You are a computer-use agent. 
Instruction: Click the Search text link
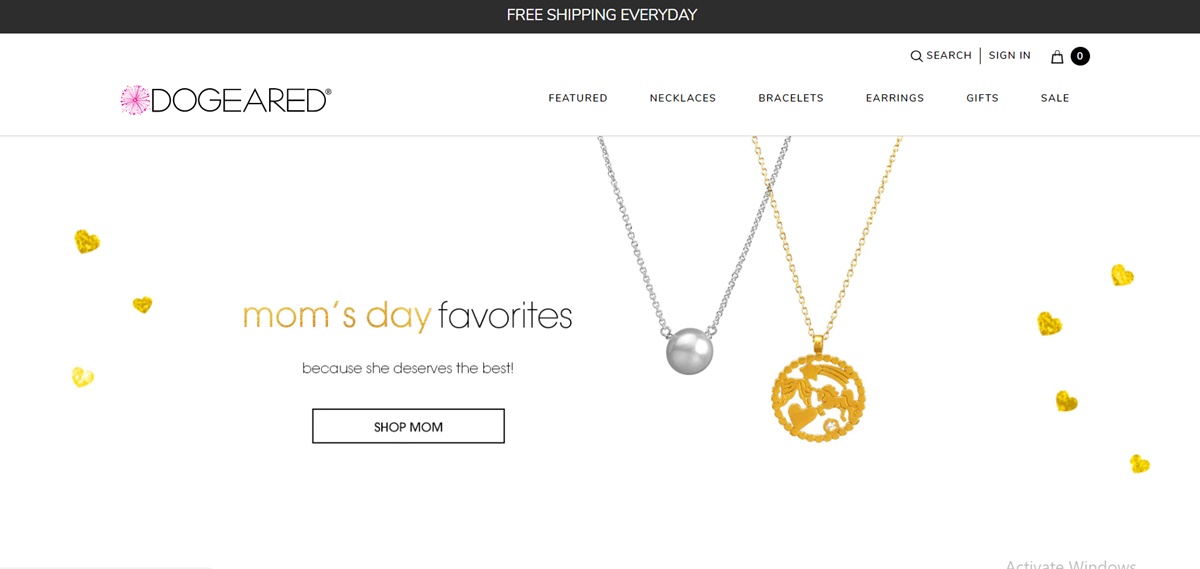[x=949, y=56]
